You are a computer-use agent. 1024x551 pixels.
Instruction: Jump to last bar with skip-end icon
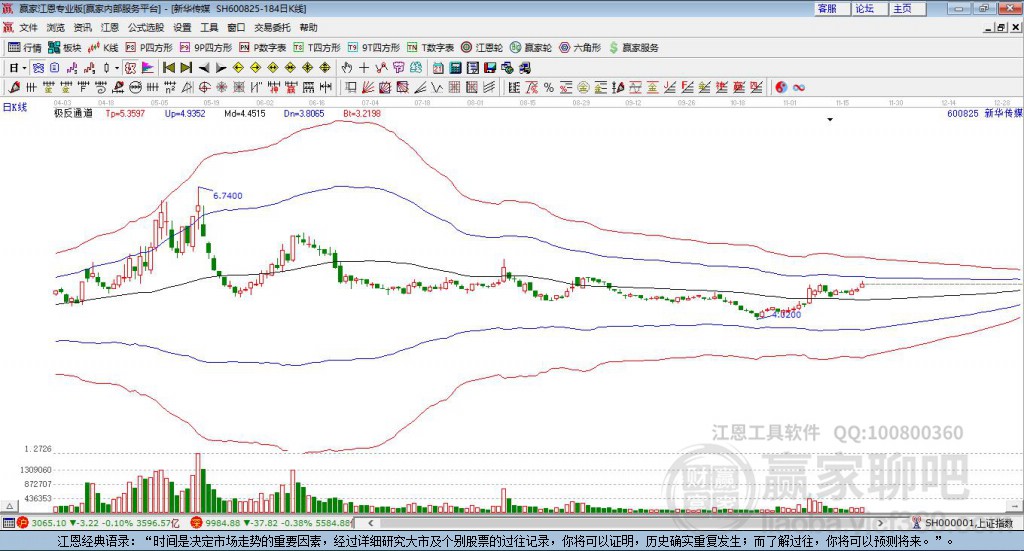click(x=186, y=68)
